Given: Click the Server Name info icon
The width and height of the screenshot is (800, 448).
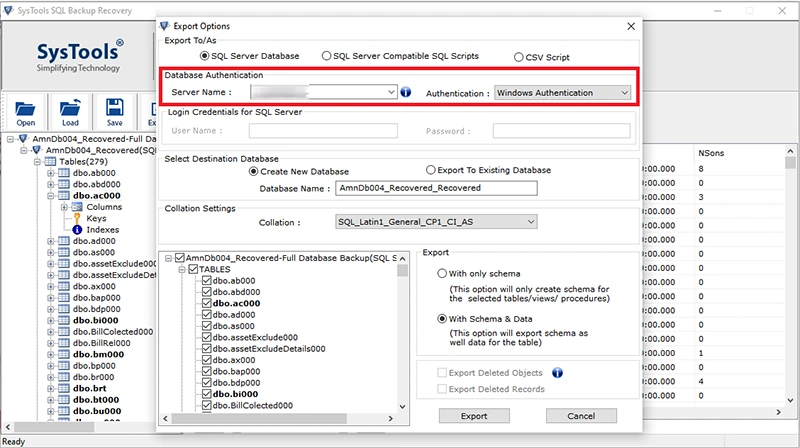Looking at the screenshot, I should (x=406, y=92).
